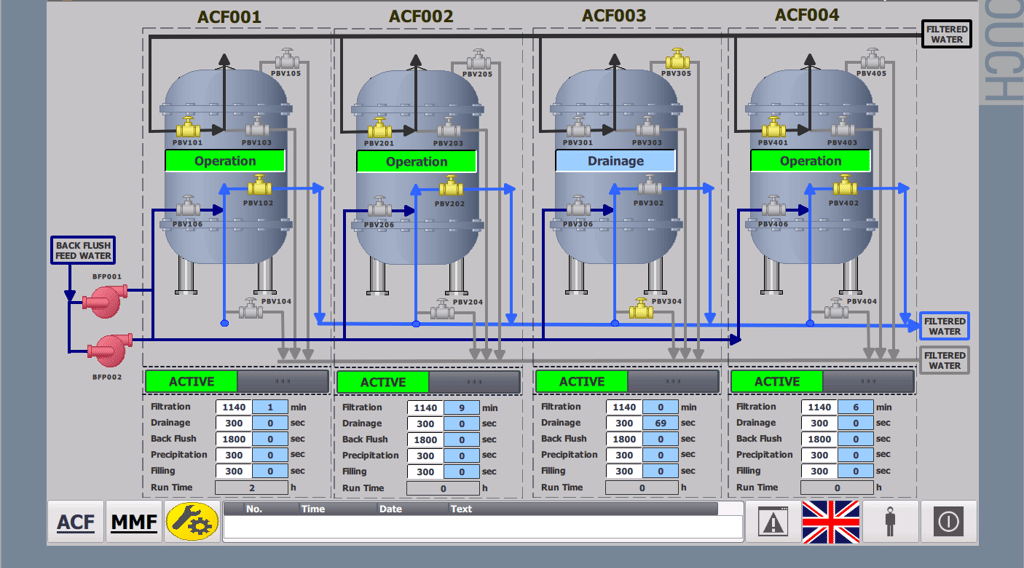
Task: Edit ACF004 Filling setpoint 300
Action: coord(819,471)
